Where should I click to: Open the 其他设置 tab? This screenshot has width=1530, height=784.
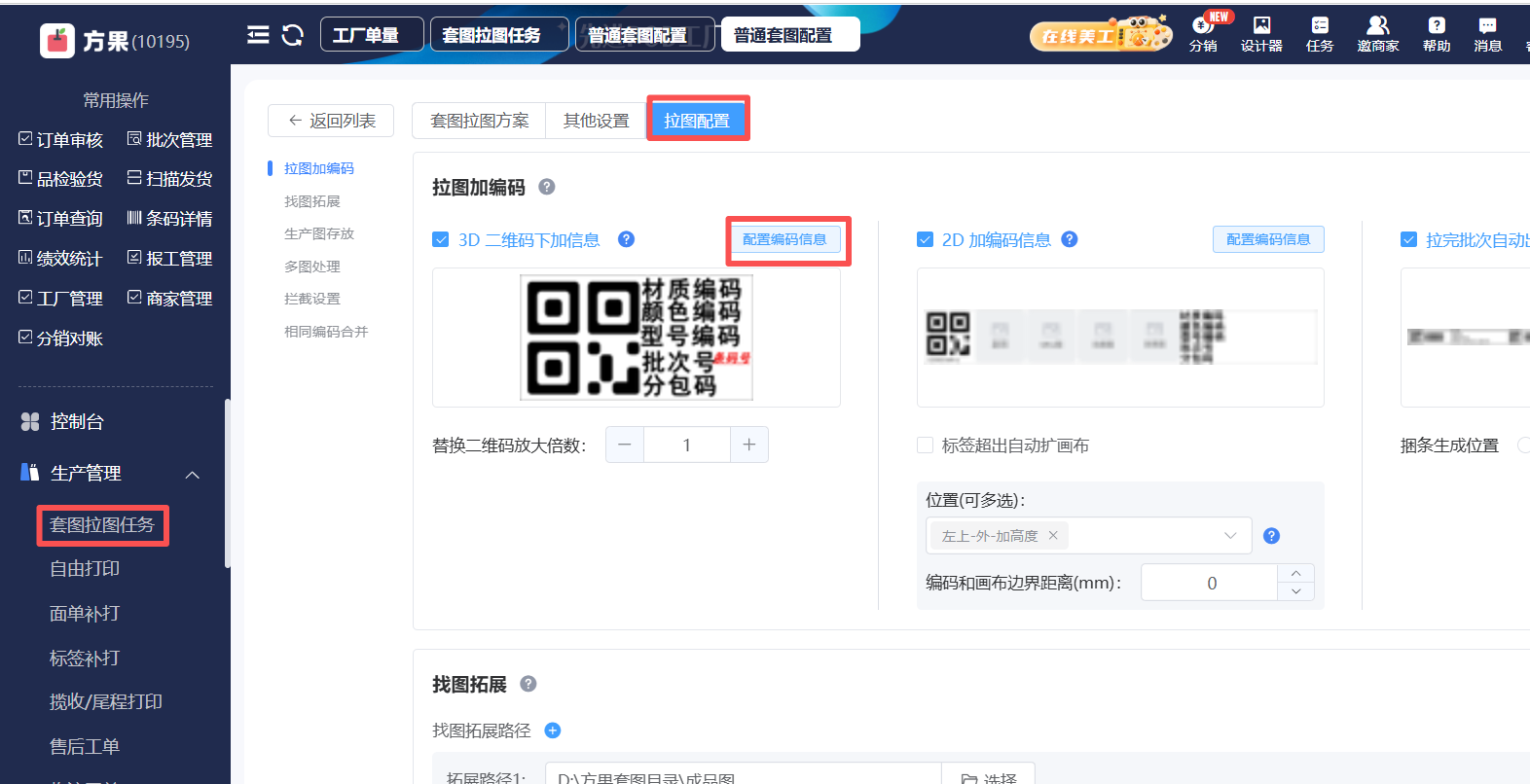pos(596,121)
